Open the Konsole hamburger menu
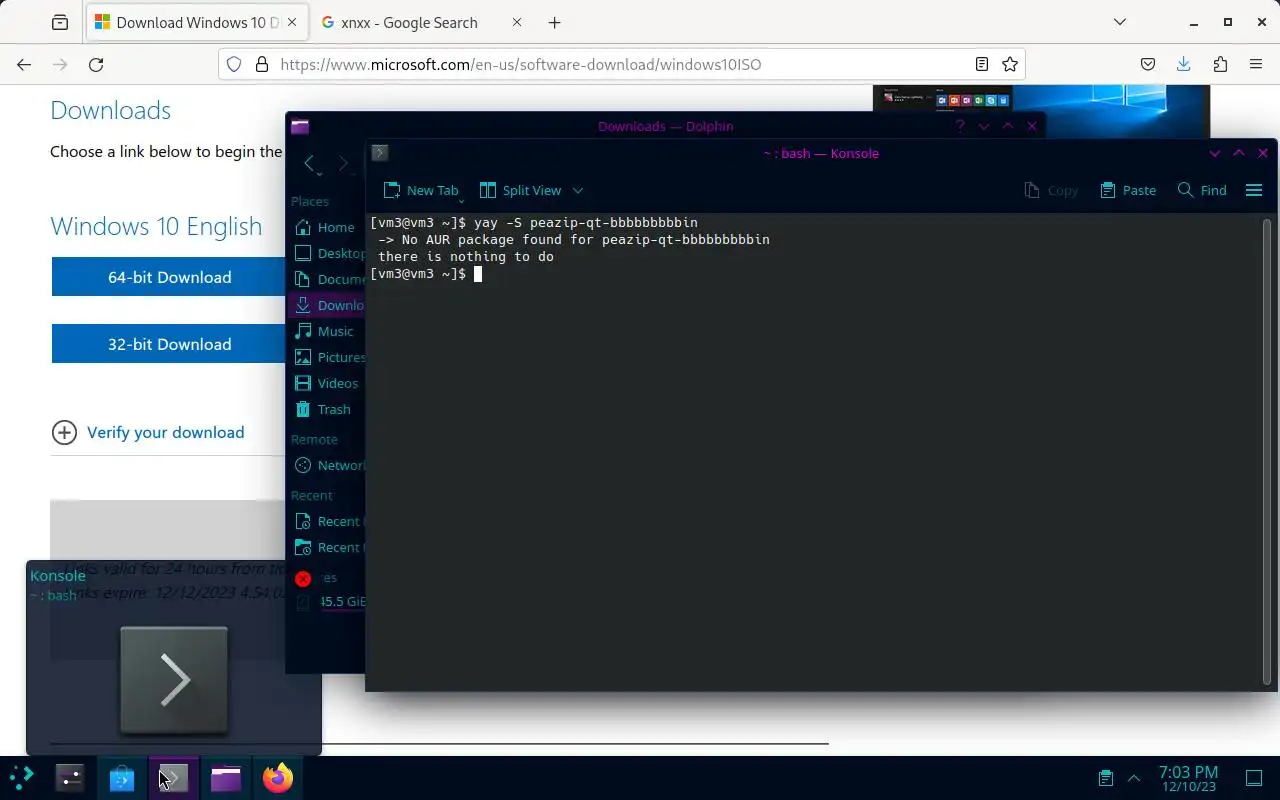The image size is (1280, 800). coord(1254,190)
